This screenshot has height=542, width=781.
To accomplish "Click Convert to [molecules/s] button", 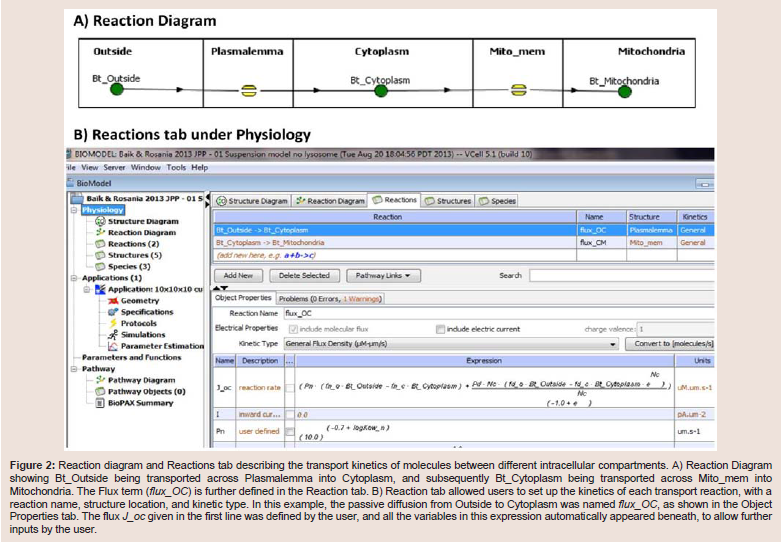I will 670,344.
